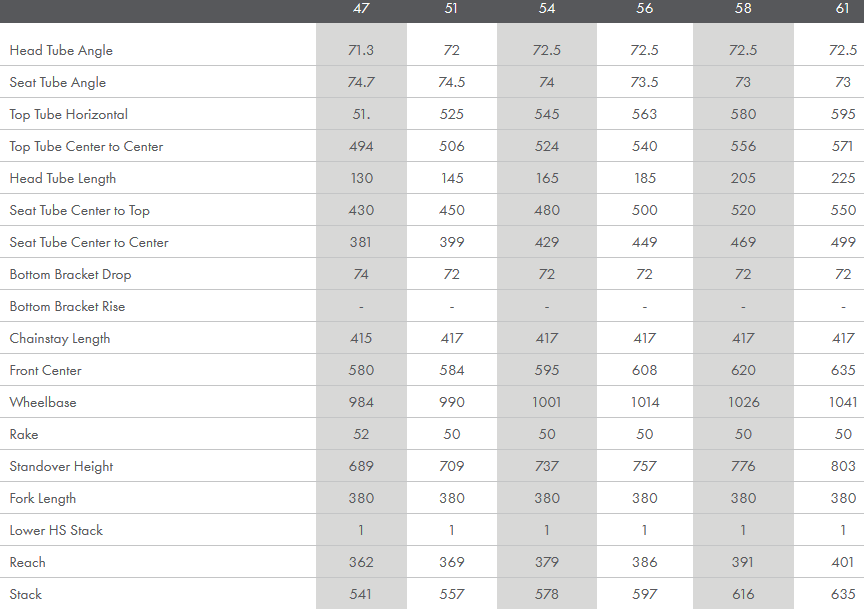Select wheelbase value 1001
864x612 pixels.
click(547, 402)
